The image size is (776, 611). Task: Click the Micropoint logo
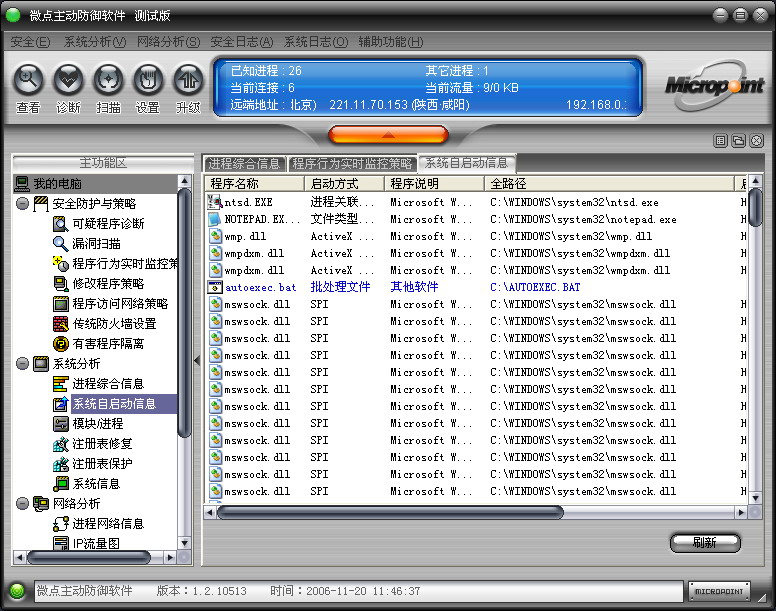[x=715, y=86]
